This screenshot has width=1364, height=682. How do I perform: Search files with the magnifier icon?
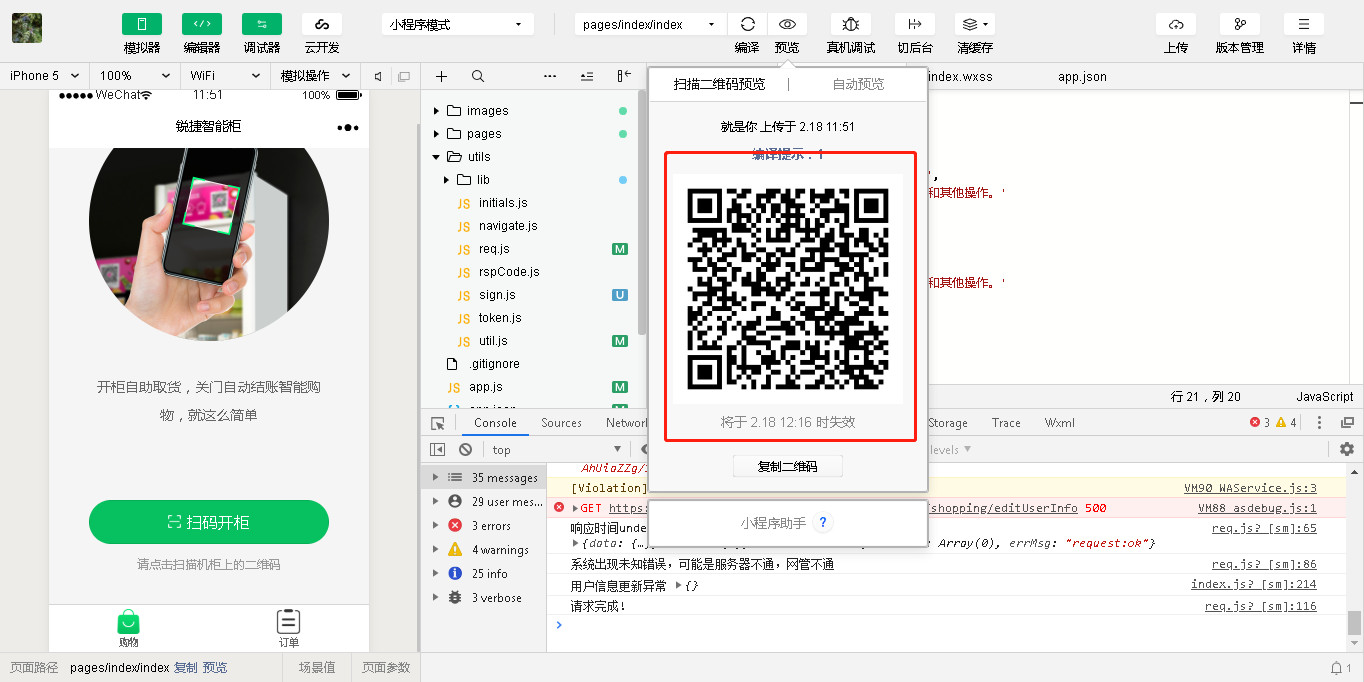pyautogui.click(x=478, y=76)
